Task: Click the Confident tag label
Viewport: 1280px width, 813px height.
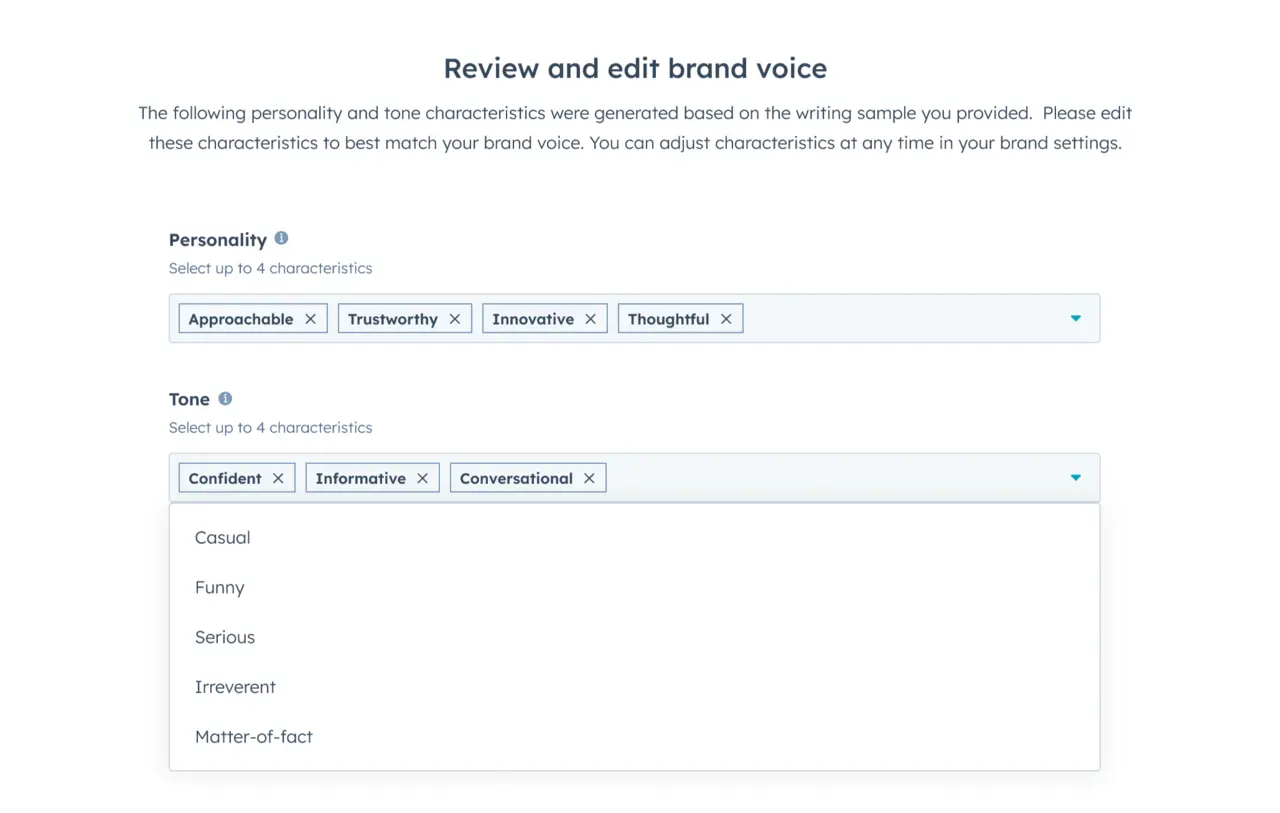Action: (x=224, y=477)
